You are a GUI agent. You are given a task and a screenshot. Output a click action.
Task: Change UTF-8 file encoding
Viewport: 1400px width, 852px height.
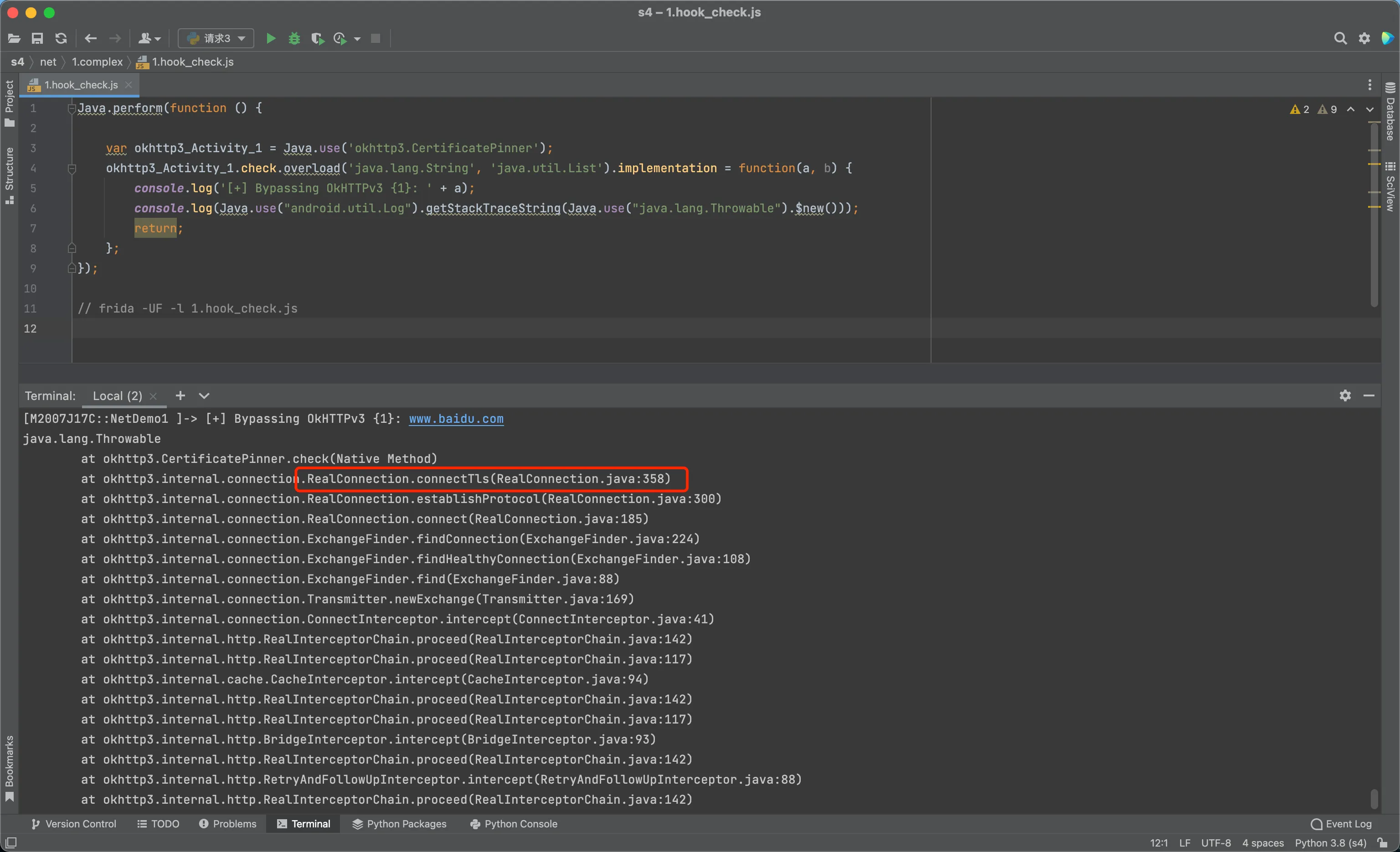1216,843
